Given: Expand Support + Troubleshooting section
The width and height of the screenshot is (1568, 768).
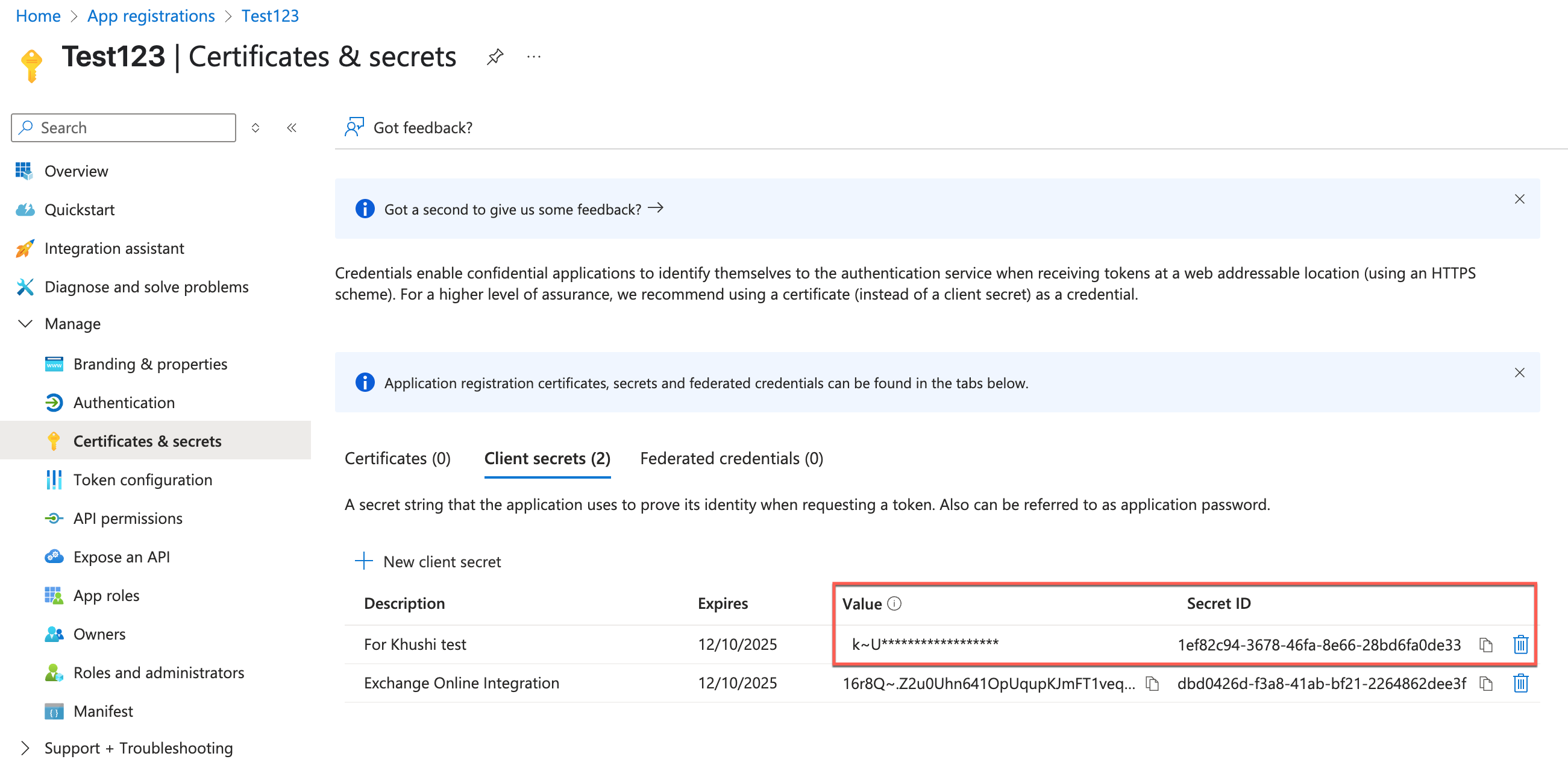Looking at the screenshot, I should (138, 748).
